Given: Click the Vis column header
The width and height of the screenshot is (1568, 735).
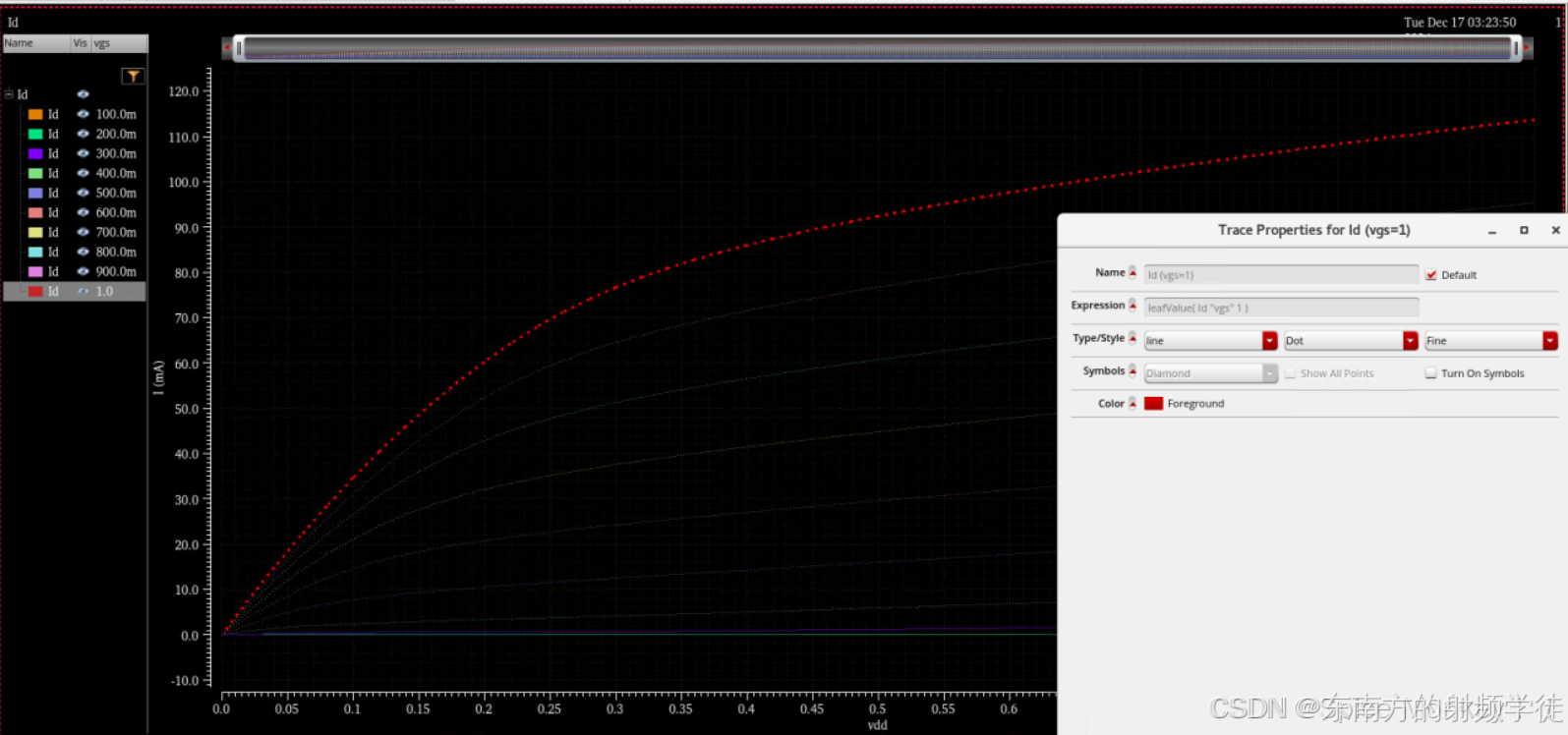Looking at the screenshot, I should pos(81,43).
